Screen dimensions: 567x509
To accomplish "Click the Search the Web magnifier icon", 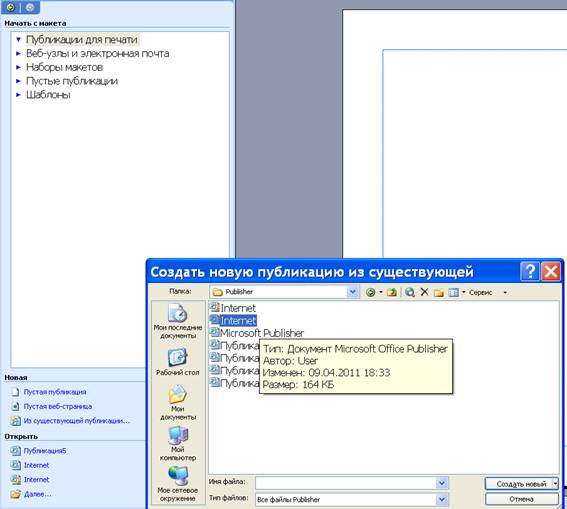I will pyautogui.click(x=410, y=292).
